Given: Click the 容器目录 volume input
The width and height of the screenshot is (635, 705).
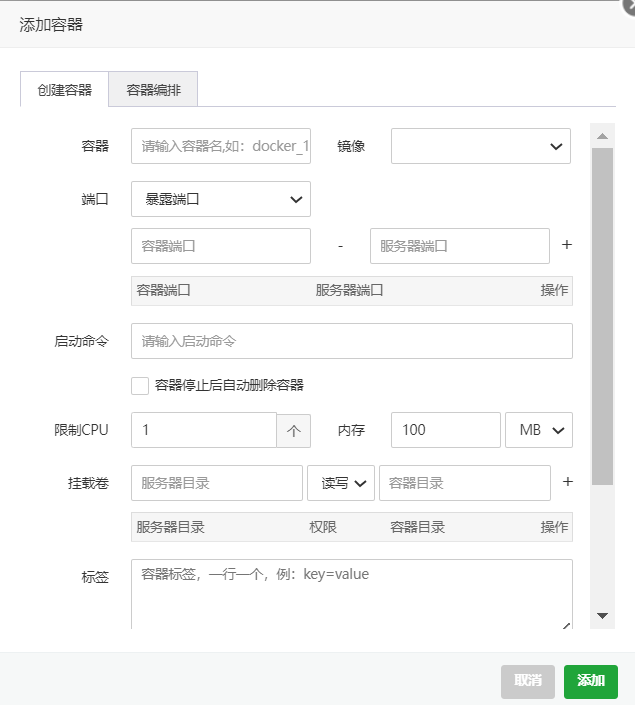Looking at the screenshot, I should tap(465, 483).
